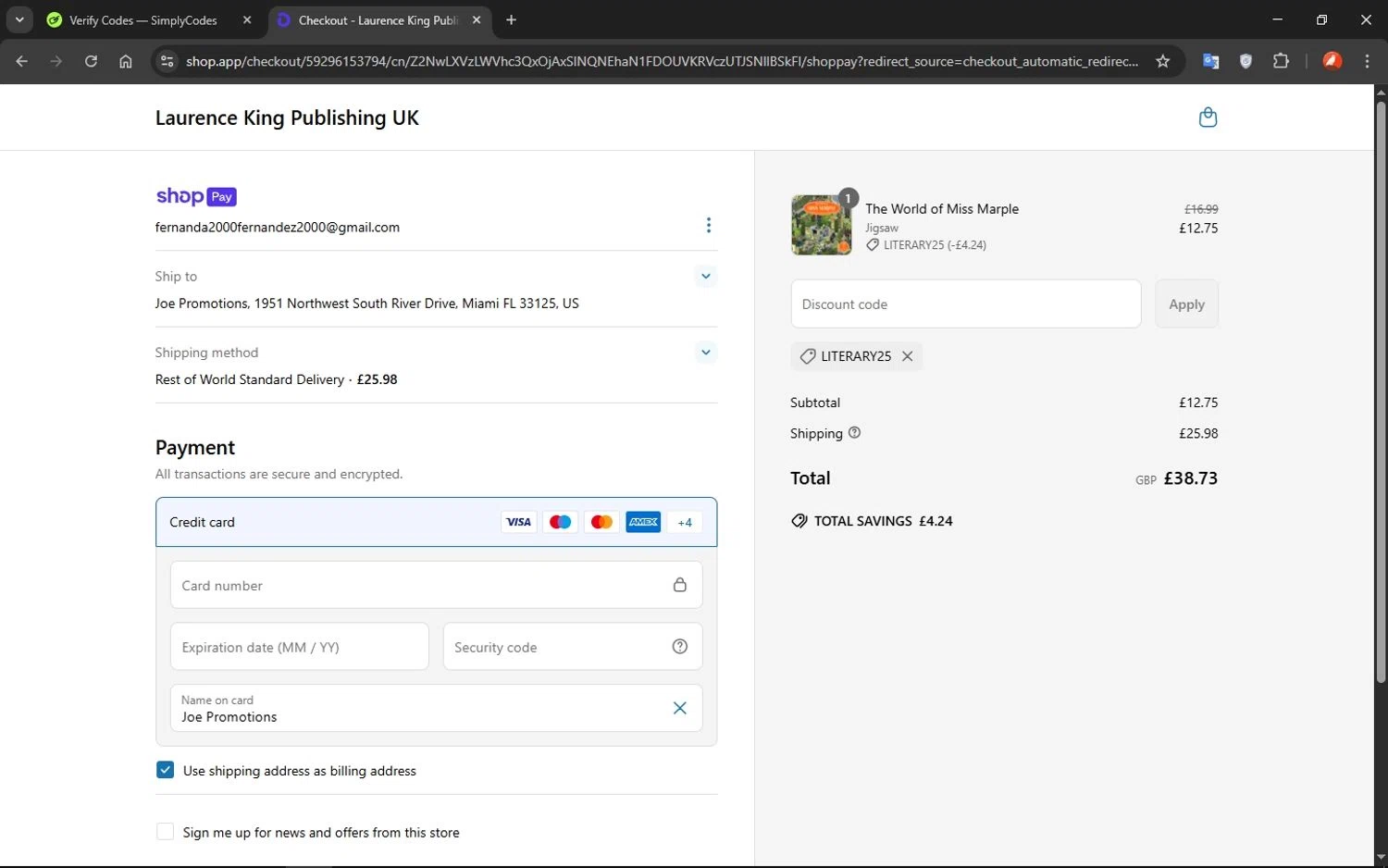
Task: Go to the browser home page
Action: (126, 61)
